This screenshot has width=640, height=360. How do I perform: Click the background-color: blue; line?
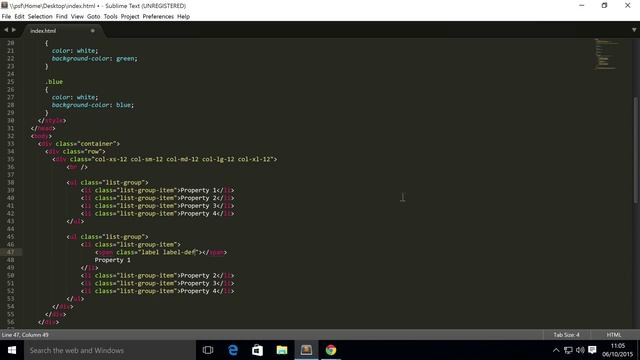click(x=93, y=105)
